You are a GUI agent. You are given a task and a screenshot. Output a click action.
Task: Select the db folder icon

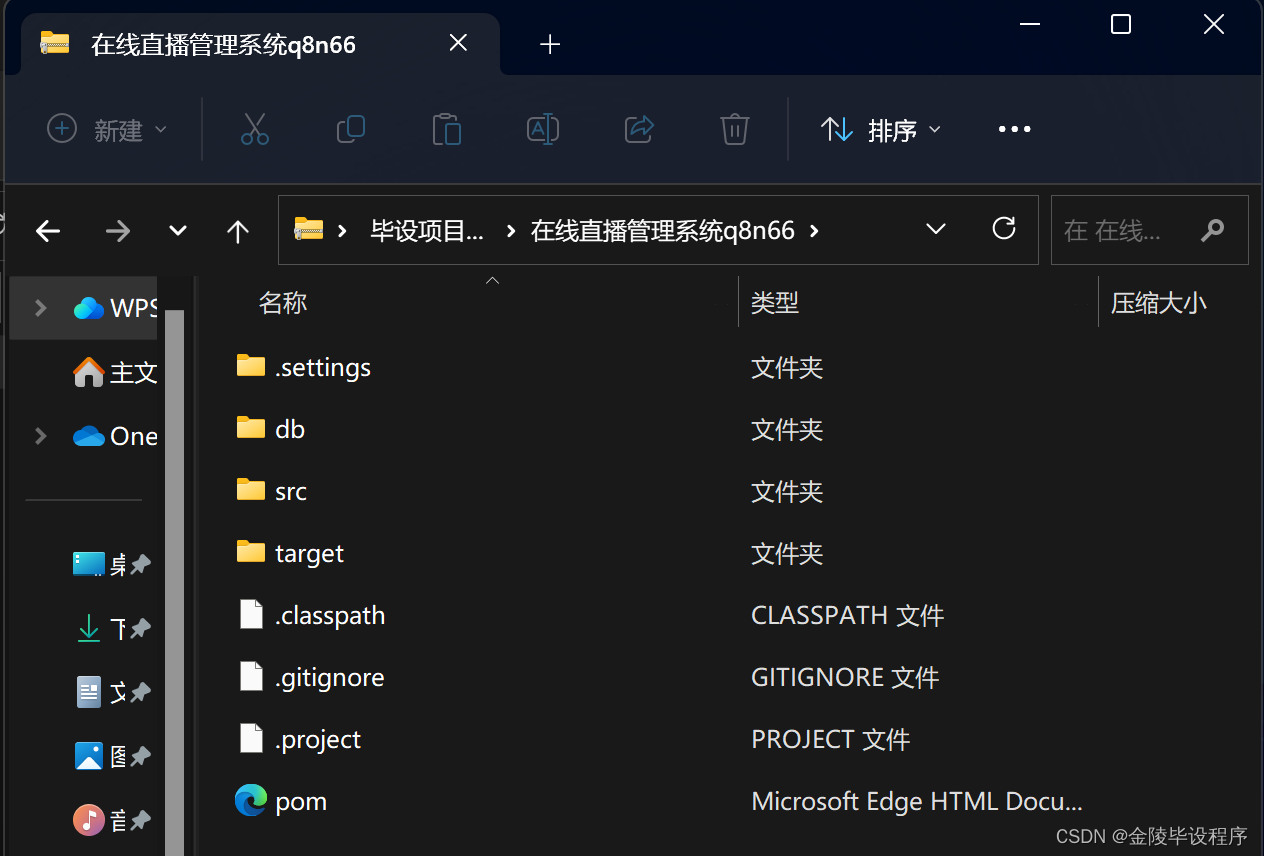[x=251, y=428]
